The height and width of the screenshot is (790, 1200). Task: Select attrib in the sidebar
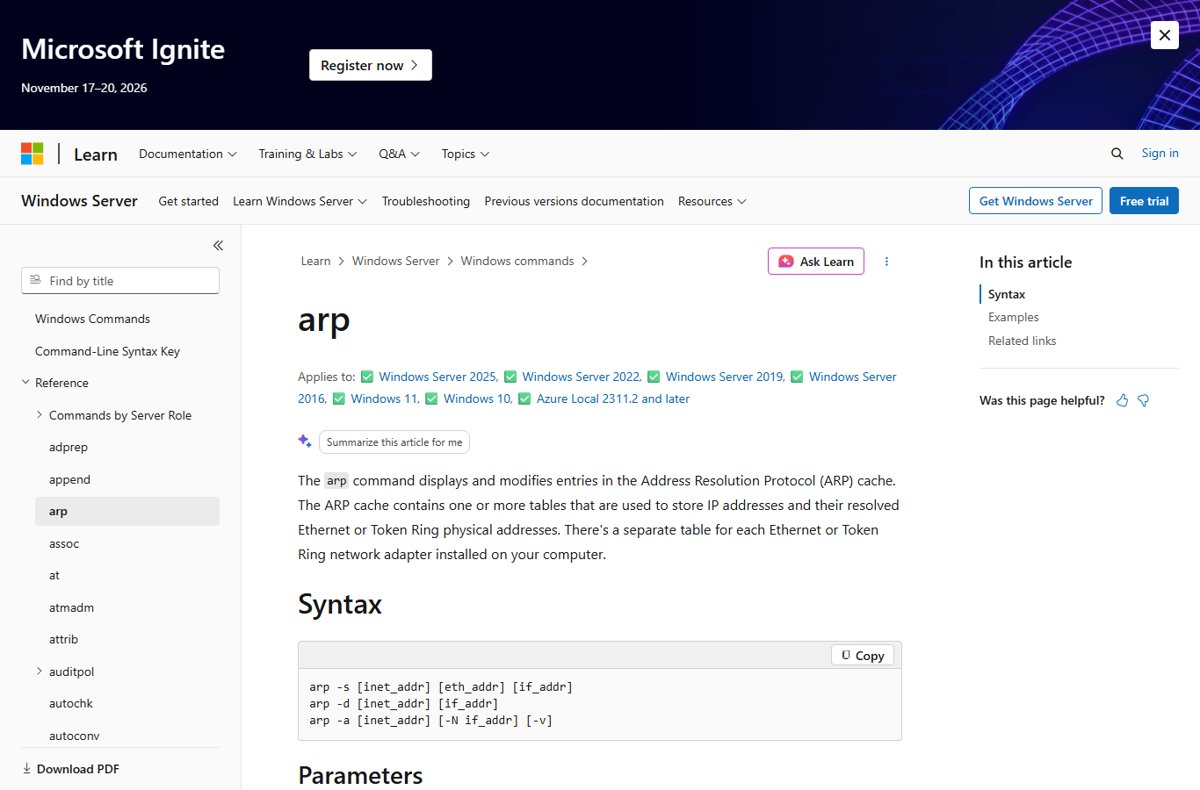tap(63, 639)
